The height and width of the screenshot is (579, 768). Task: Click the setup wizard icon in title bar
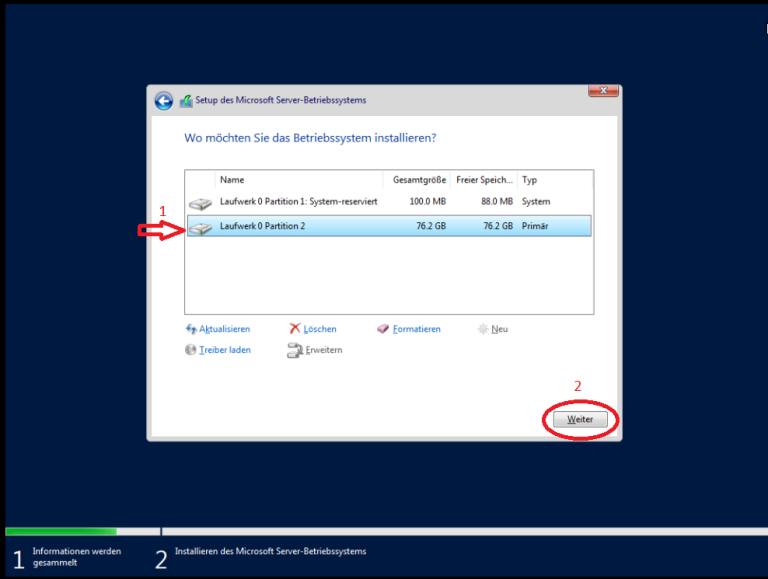186,101
